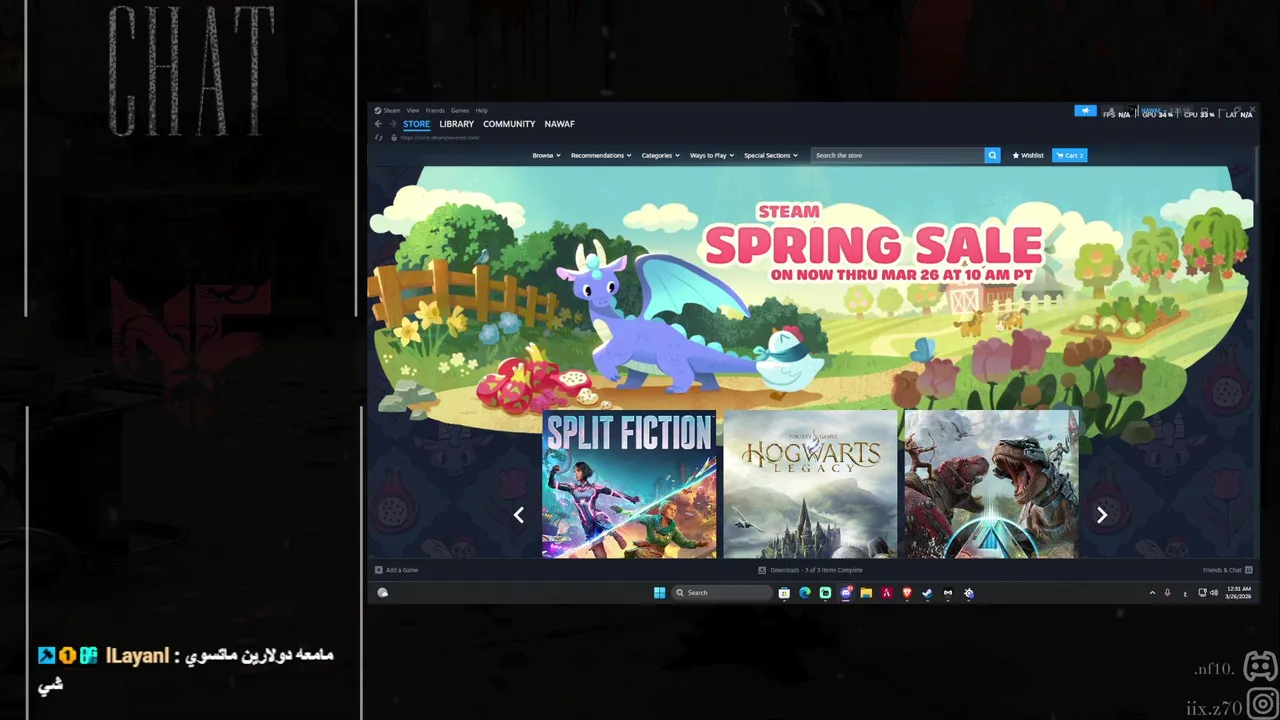Open the Games menu
The width and height of the screenshot is (1280, 720).
tap(460, 111)
